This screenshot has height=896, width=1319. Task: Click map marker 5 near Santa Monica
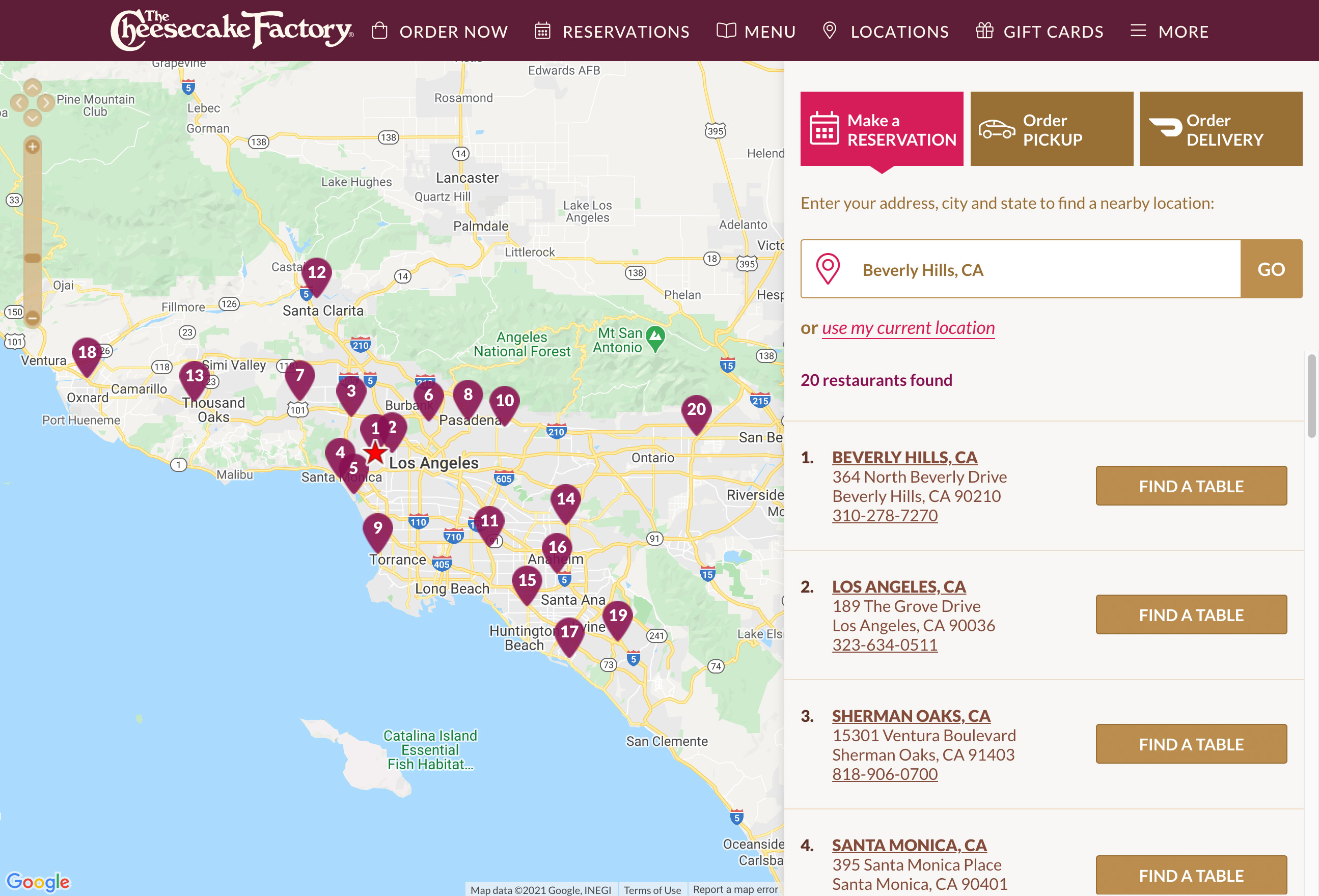(x=353, y=470)
